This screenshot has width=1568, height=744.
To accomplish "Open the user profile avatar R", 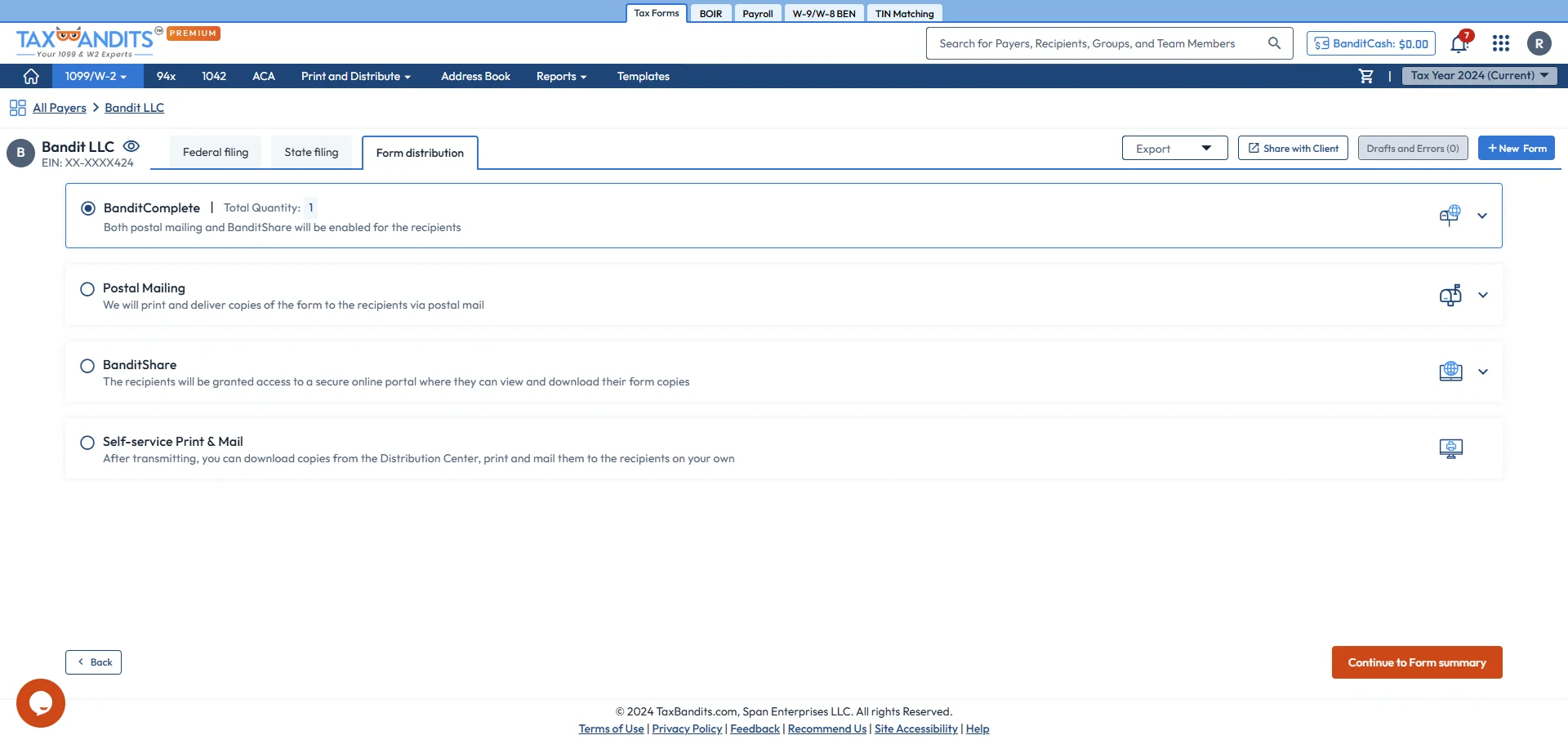I will point(1539,43).
